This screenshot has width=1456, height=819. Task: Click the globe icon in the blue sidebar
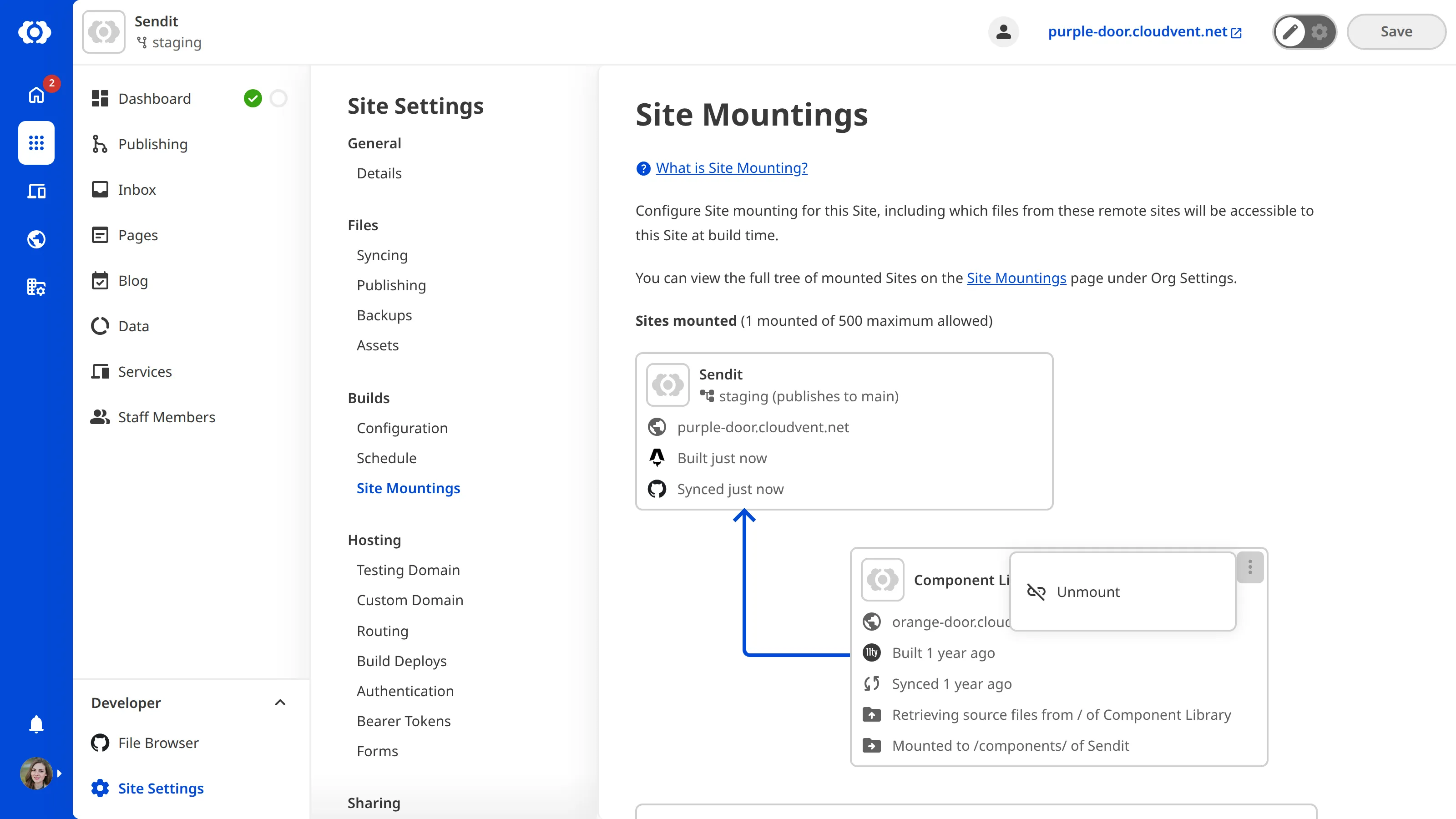35,239
